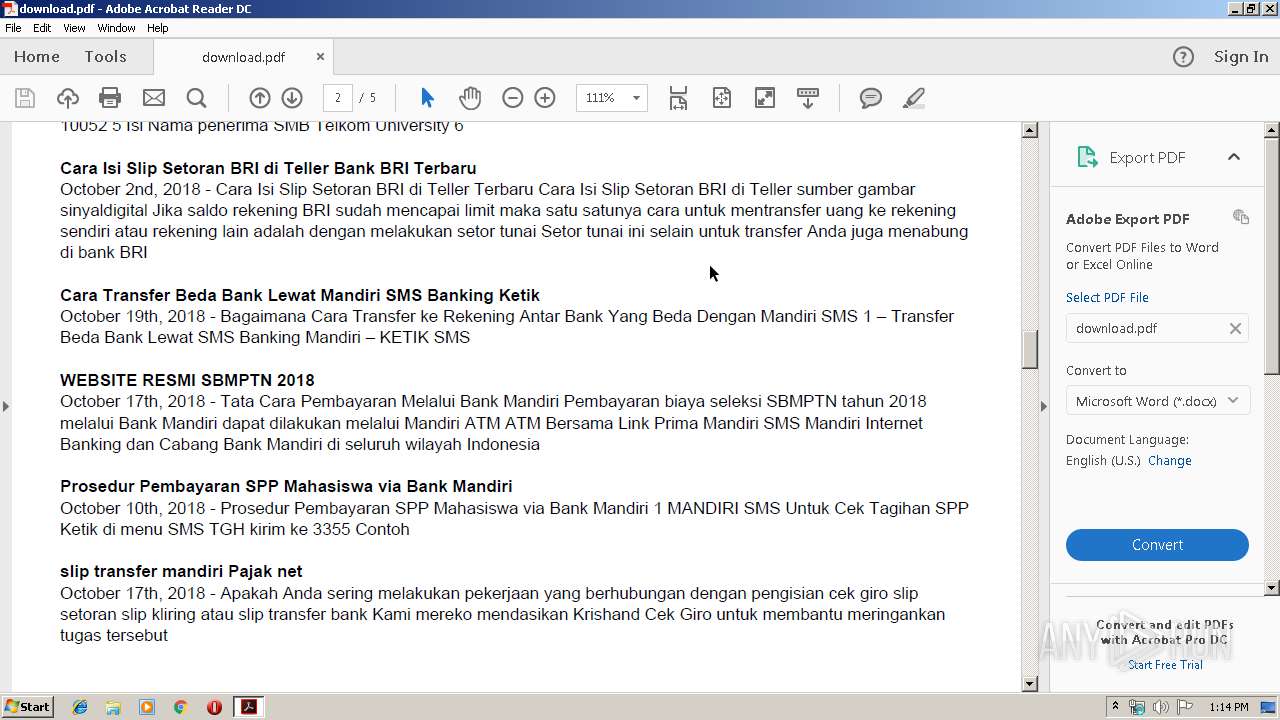Zoom in with plus button
The height and width of the screenshot is (720, 1280).
[545, 98]
